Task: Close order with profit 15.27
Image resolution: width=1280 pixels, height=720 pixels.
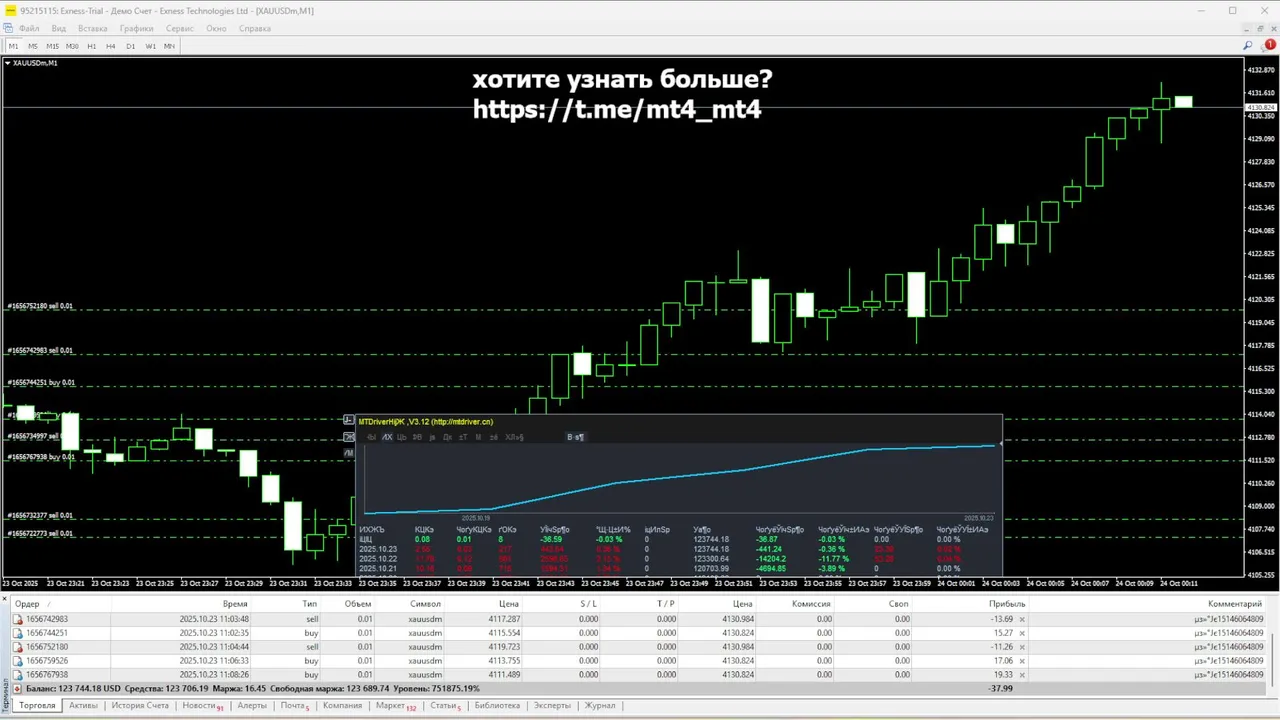Action: (1022, 634)
